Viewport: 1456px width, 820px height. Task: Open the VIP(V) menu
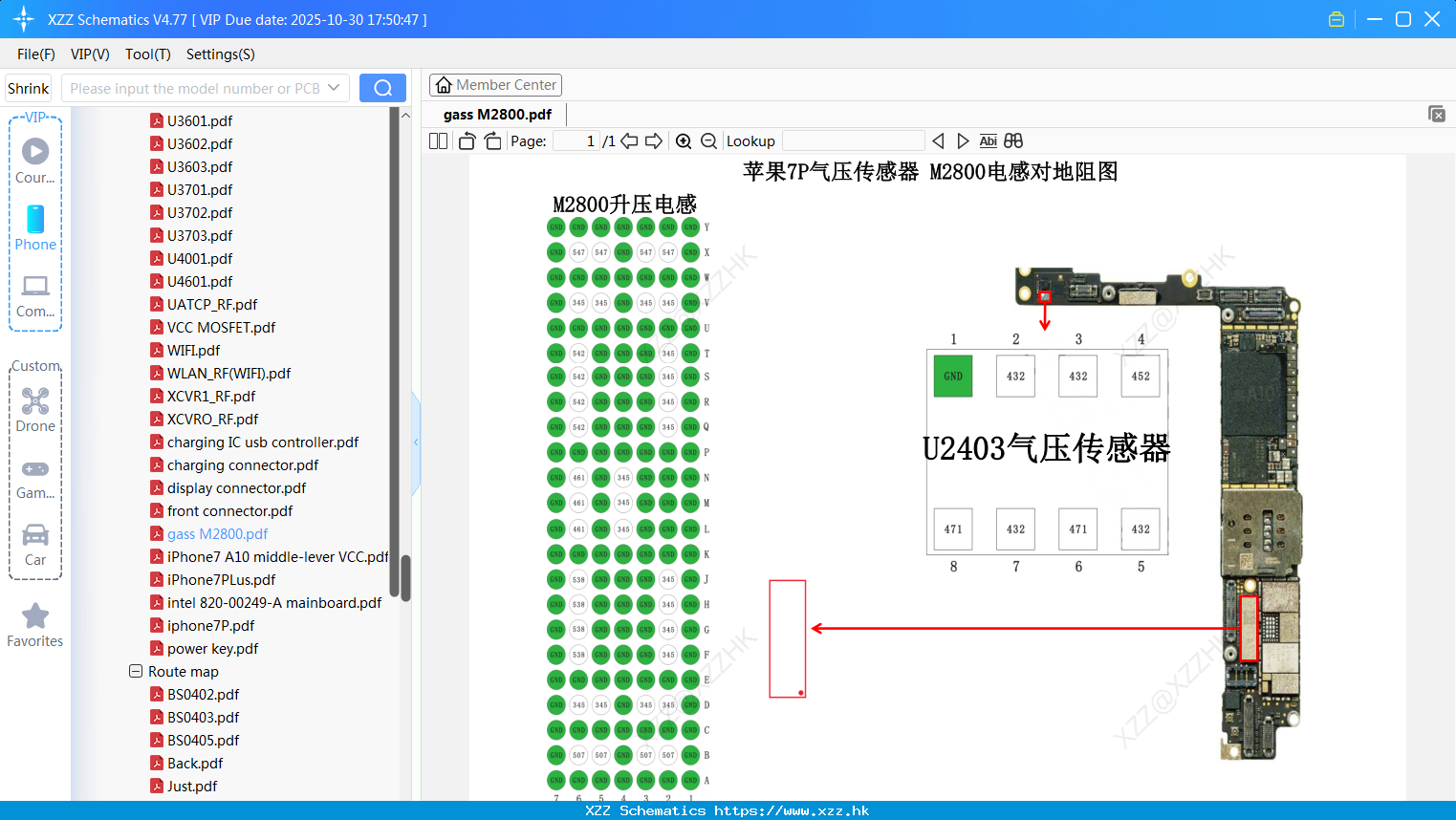[x=90, y=54]
